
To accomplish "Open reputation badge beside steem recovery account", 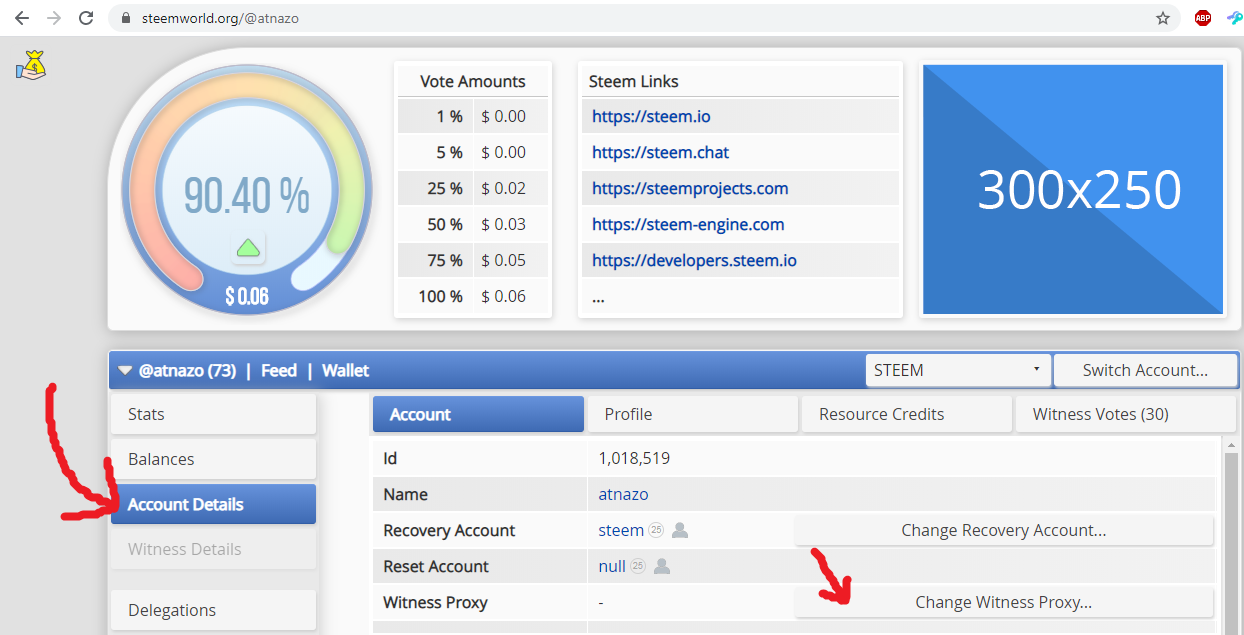I will point(656,530).
